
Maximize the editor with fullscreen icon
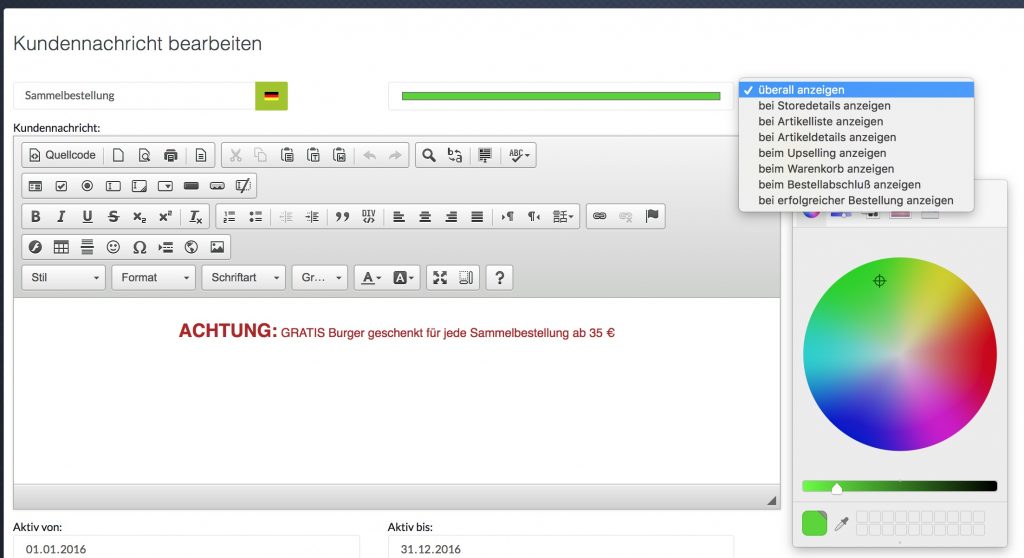pos(440,278)
